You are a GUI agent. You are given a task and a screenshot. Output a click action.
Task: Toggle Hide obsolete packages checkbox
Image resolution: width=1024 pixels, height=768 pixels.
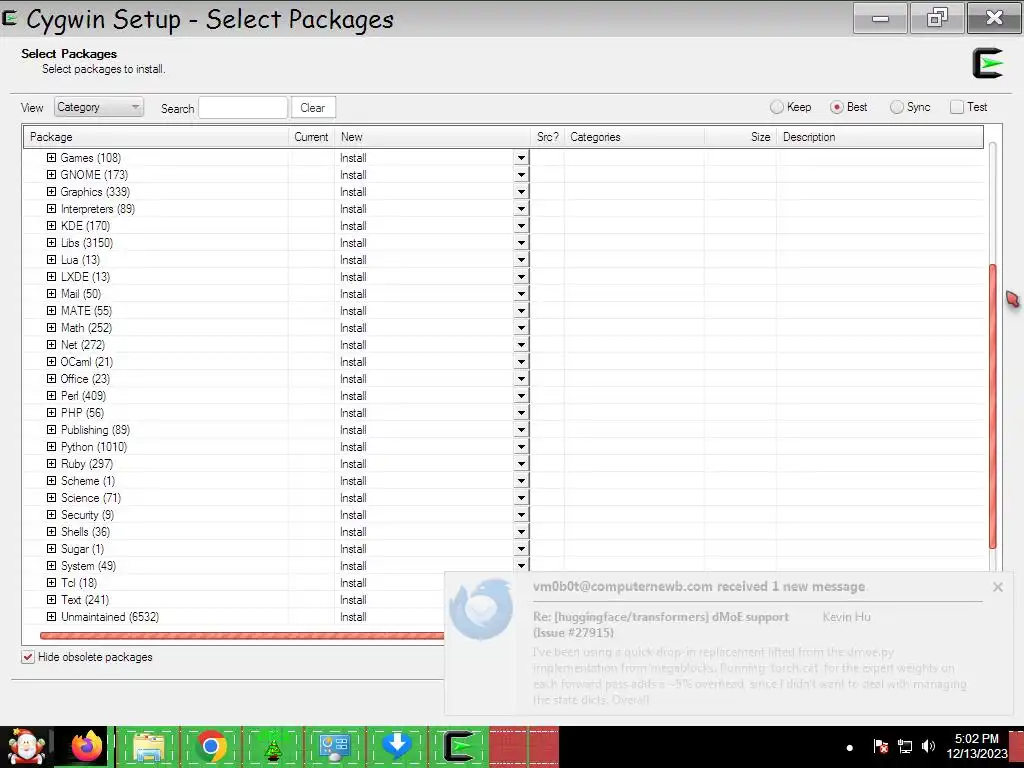[x=27, y=657]
